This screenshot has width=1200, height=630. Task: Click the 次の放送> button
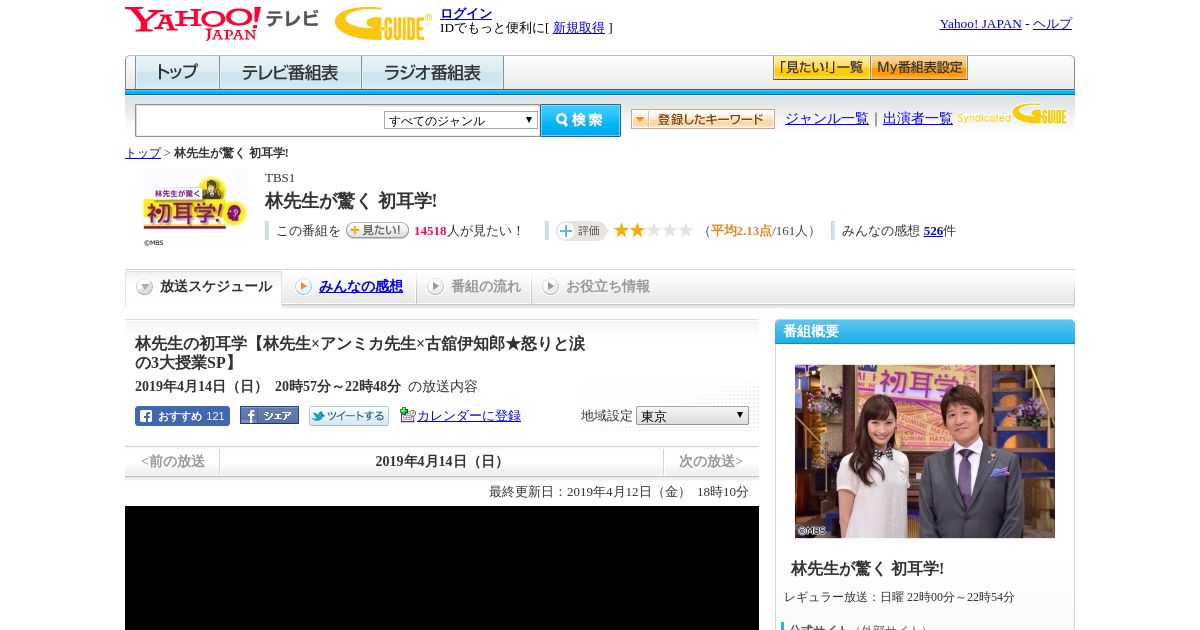[711, 461]
